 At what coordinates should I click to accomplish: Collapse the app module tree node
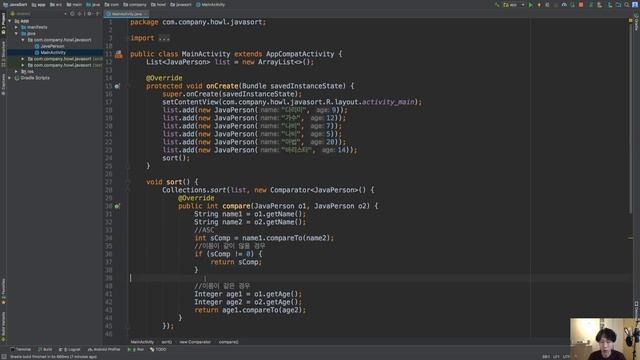[x=10, y=21]
